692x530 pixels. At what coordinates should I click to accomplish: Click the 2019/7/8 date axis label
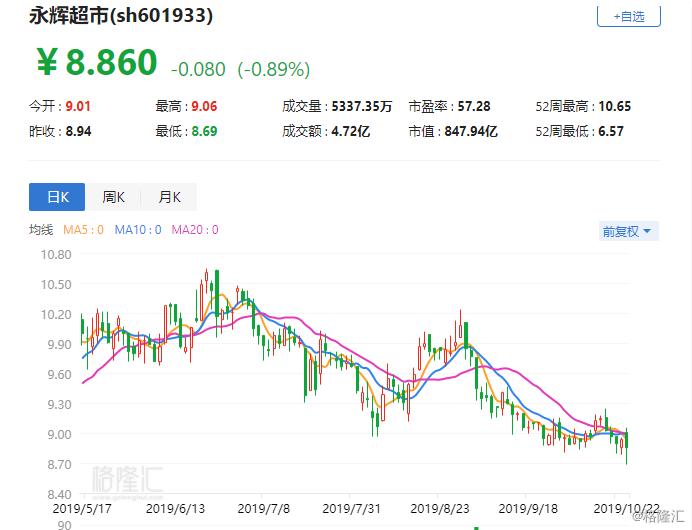(x=263, y=509)
